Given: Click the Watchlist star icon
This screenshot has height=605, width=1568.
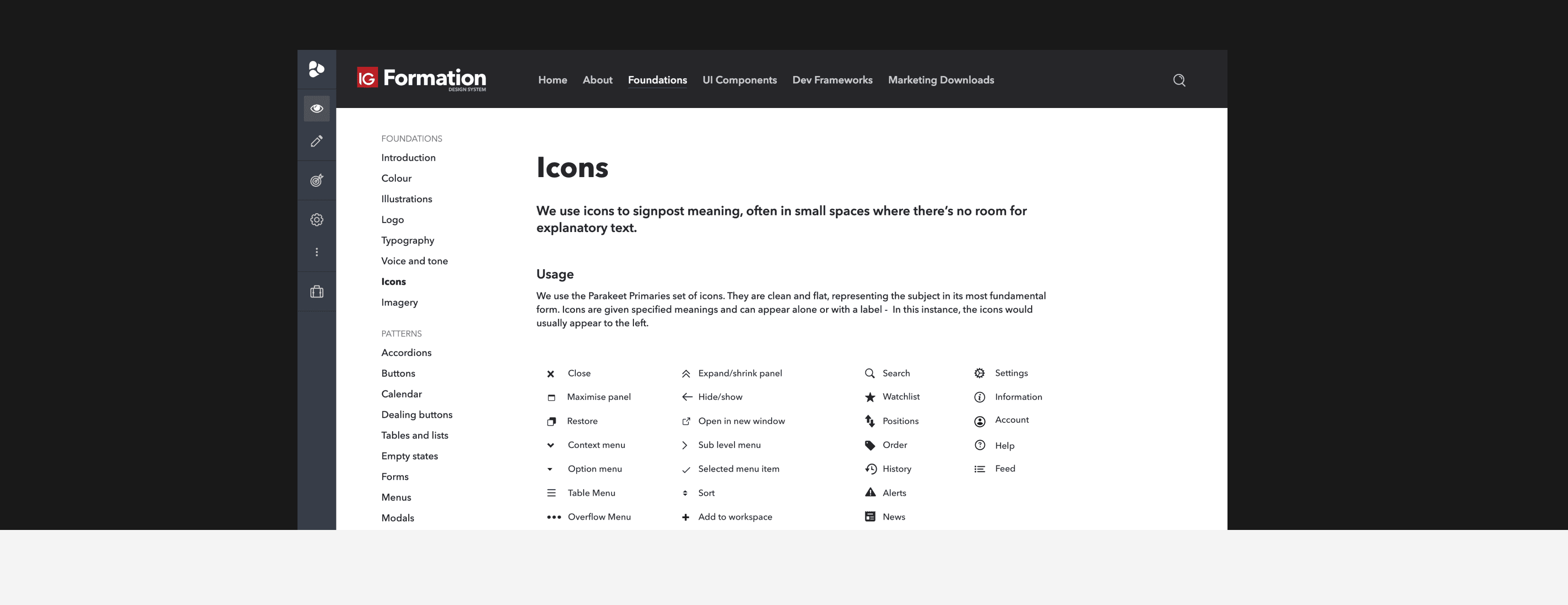Looking at the screenshot, I should (870, 397).
